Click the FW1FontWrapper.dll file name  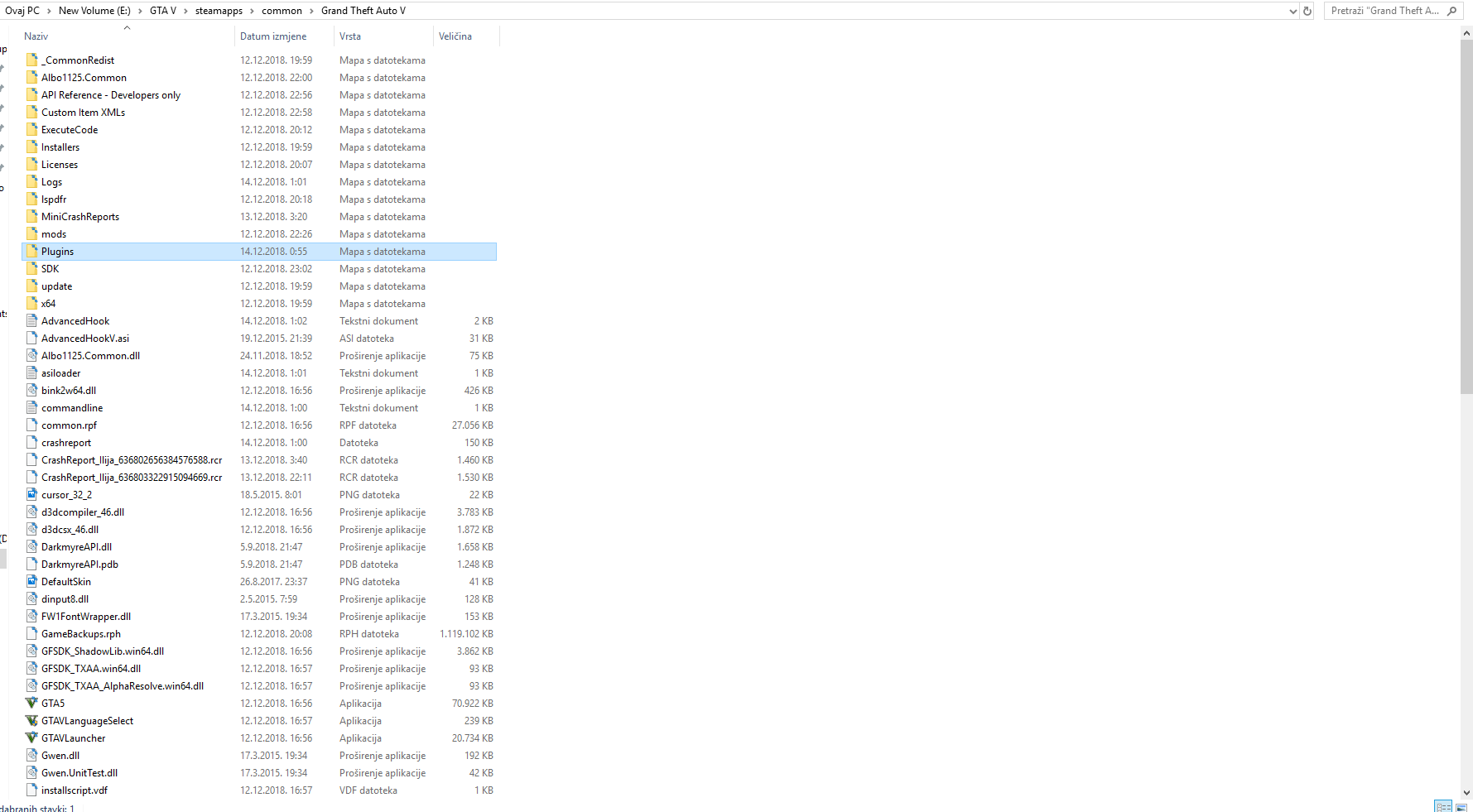86,617
